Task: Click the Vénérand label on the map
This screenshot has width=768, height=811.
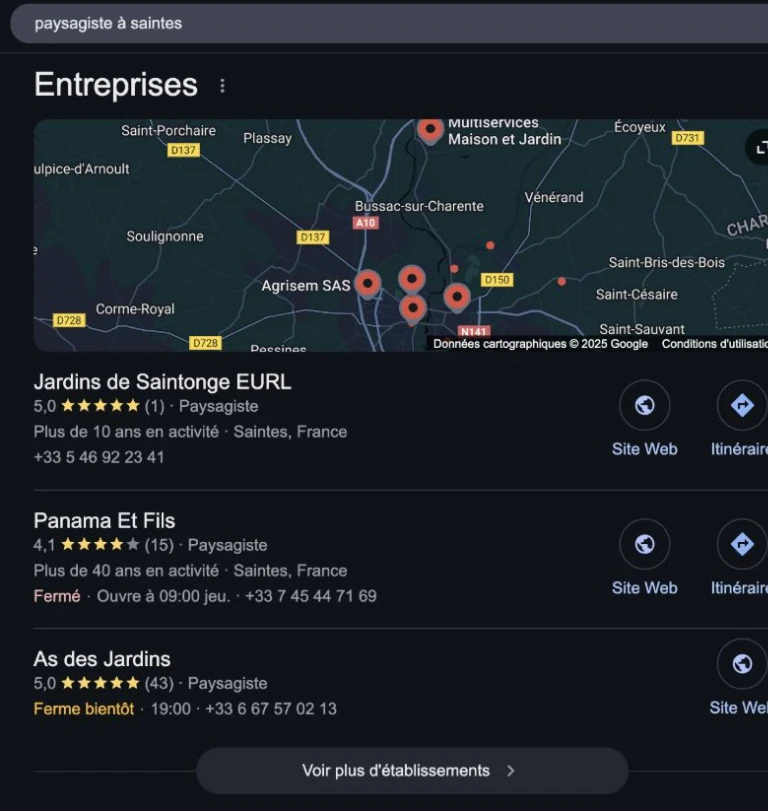Action: 554,198
